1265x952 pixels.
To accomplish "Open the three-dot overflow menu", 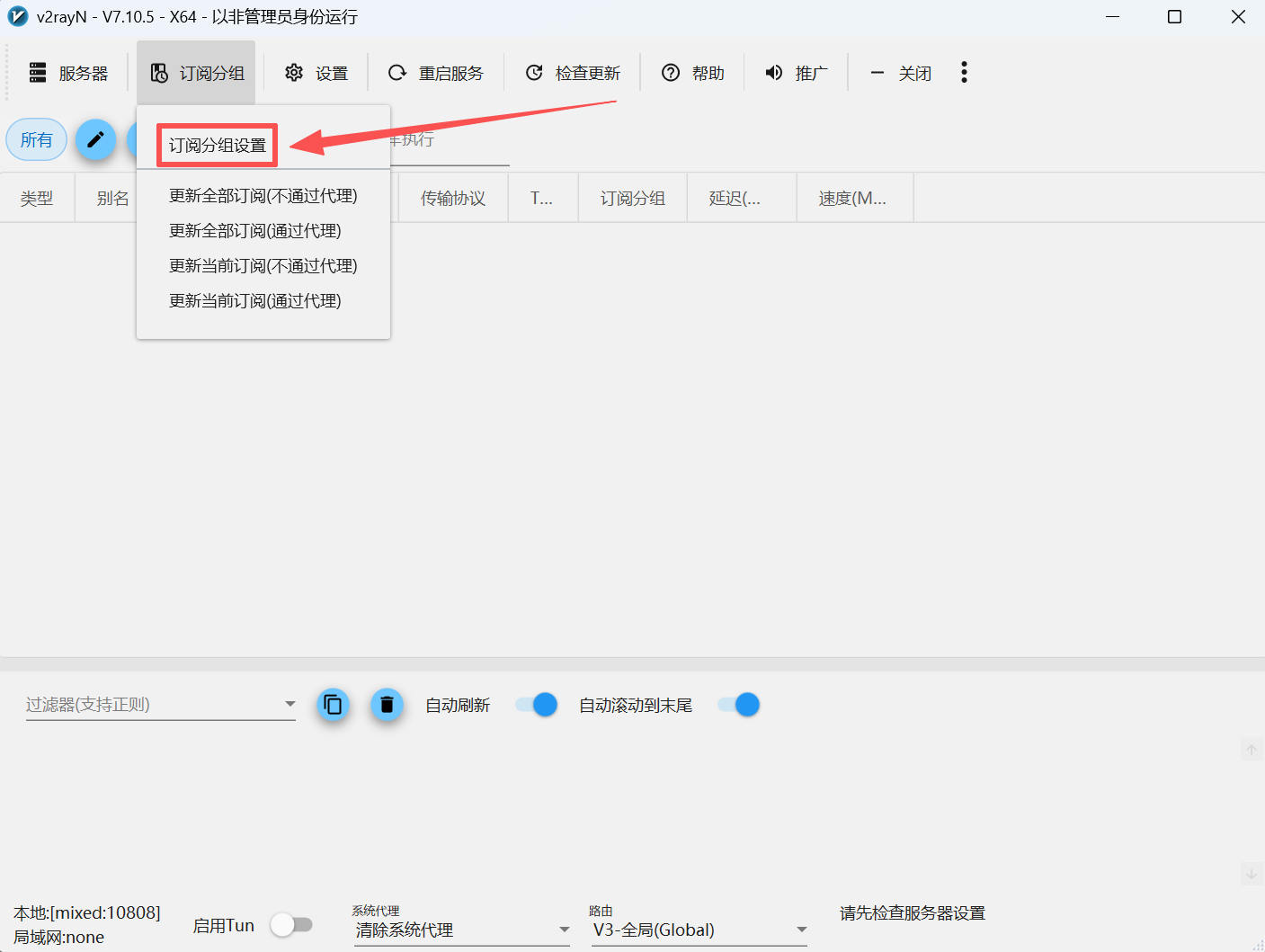I will point(964,73).
